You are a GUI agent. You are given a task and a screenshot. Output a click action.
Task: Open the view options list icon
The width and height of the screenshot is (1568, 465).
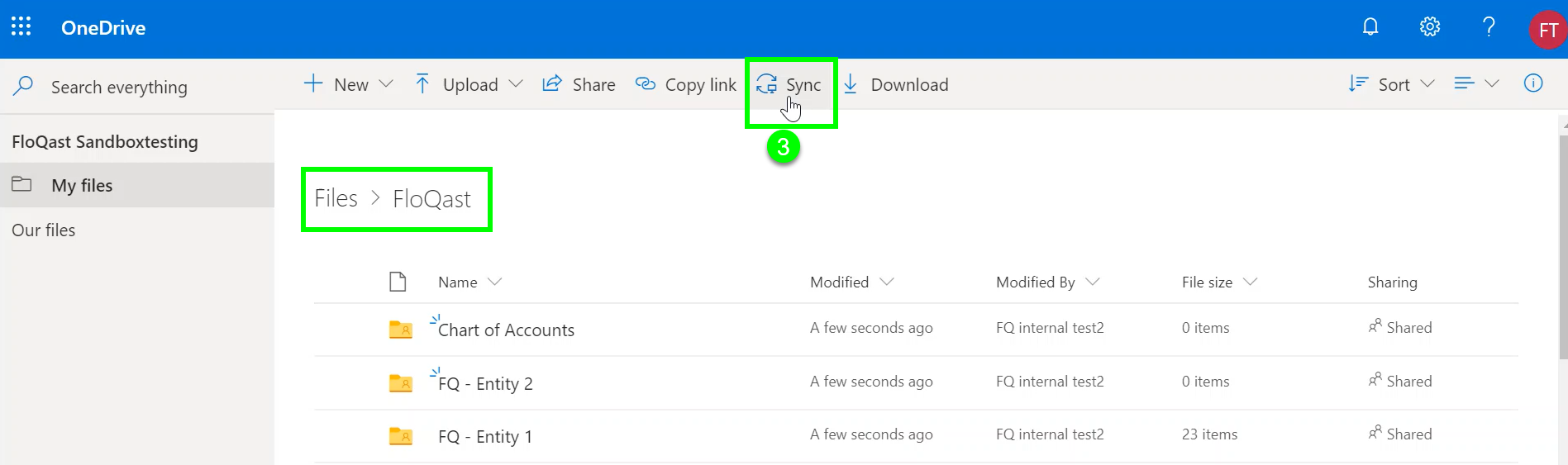click(x=1464, y=83)
